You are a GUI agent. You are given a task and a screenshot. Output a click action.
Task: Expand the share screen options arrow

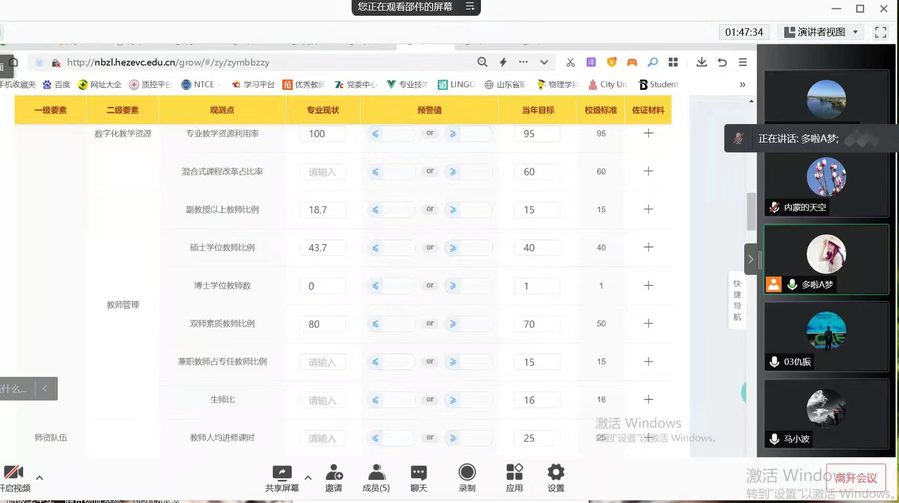[x=307, y=477]
